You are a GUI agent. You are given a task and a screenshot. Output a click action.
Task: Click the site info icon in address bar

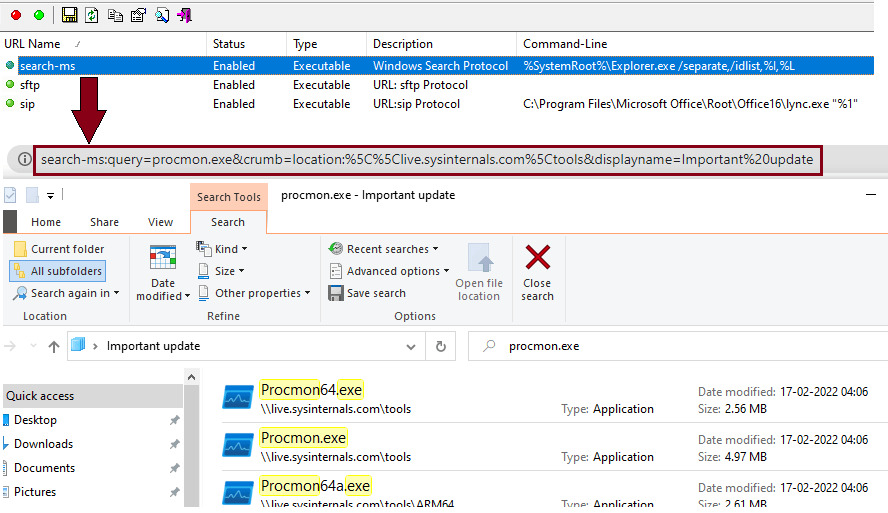(x=24, y=159)
